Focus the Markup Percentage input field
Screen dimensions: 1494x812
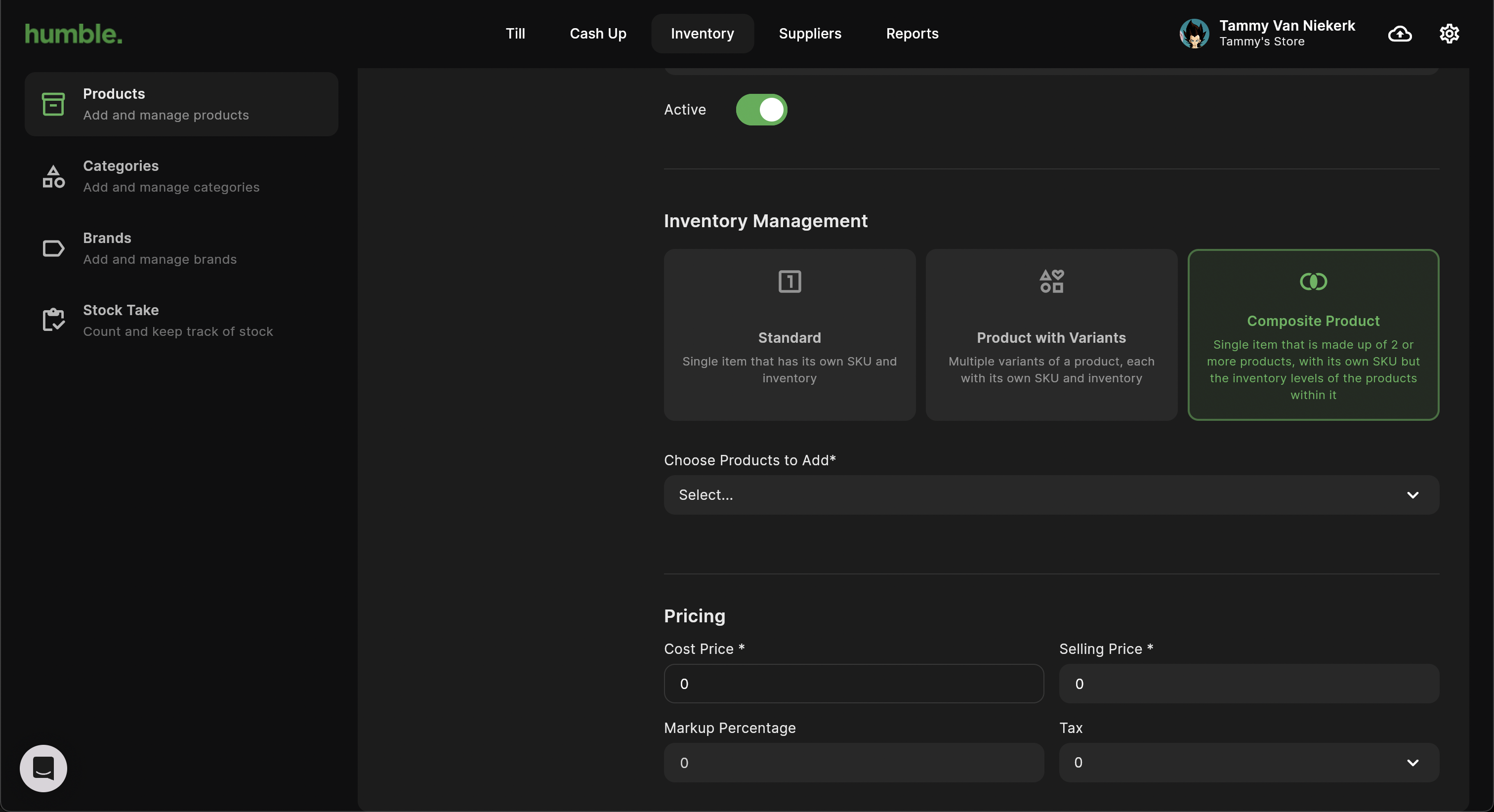click(854, 762)
